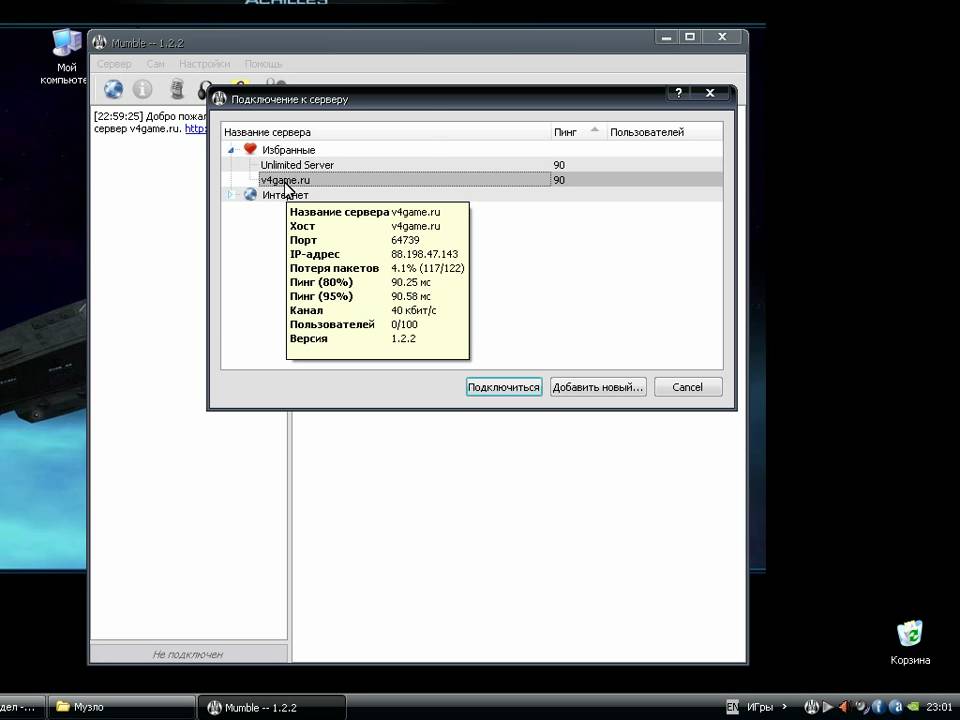This screenshot has width=960, height=720.
Task: Click the port value 64739 in tooltip
Action: [x=405, y=240]
